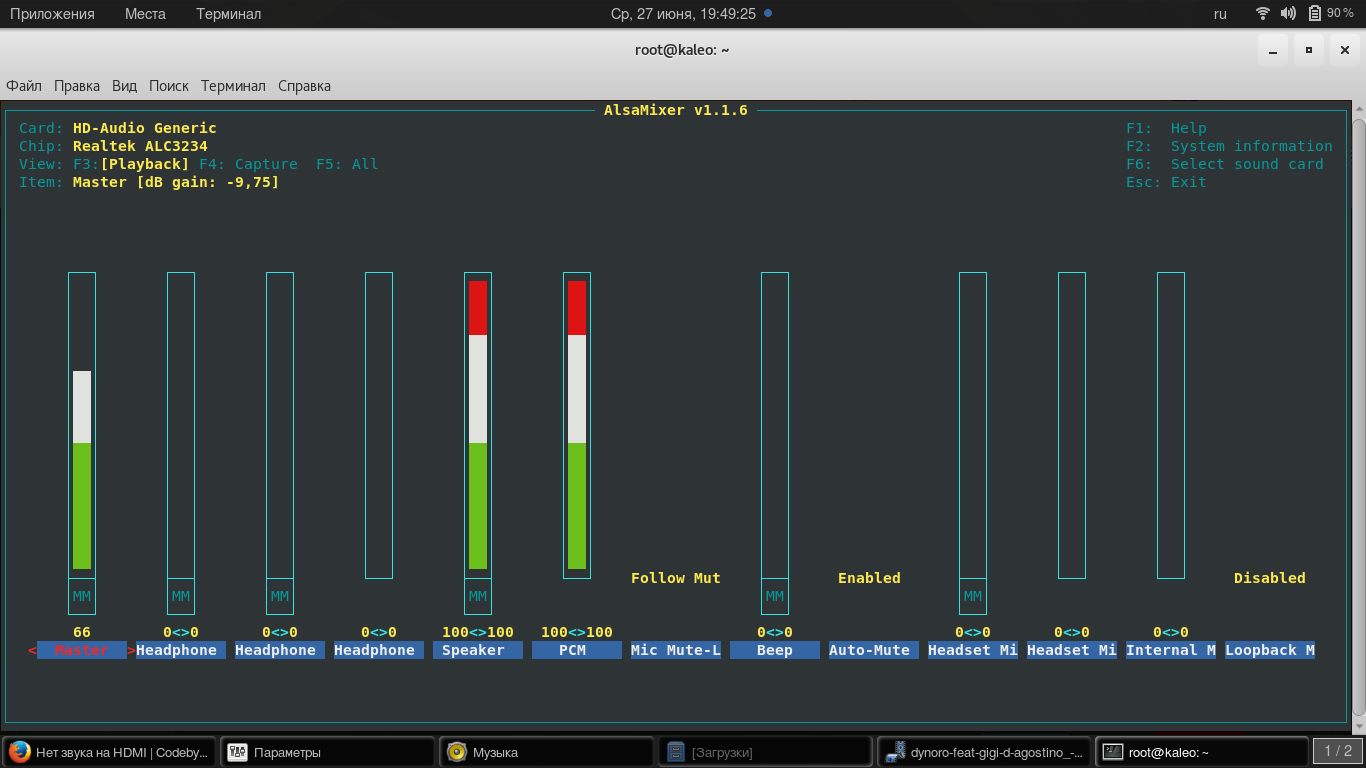Switch to Параметры window in taskbar
The image size is (1366, 768).
tap(329, 752)
